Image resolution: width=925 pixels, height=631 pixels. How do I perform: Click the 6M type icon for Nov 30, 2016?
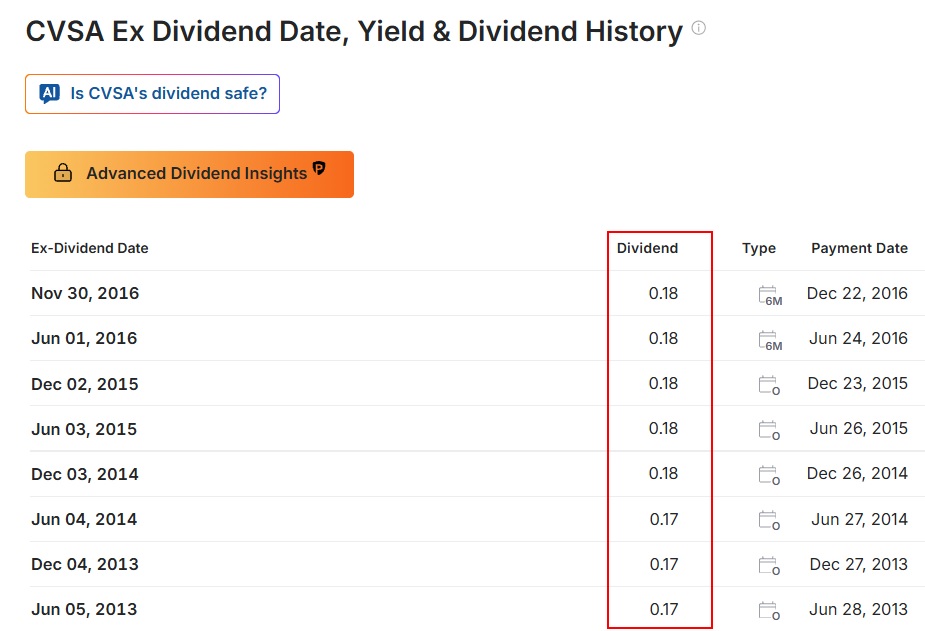pos(770,295)
